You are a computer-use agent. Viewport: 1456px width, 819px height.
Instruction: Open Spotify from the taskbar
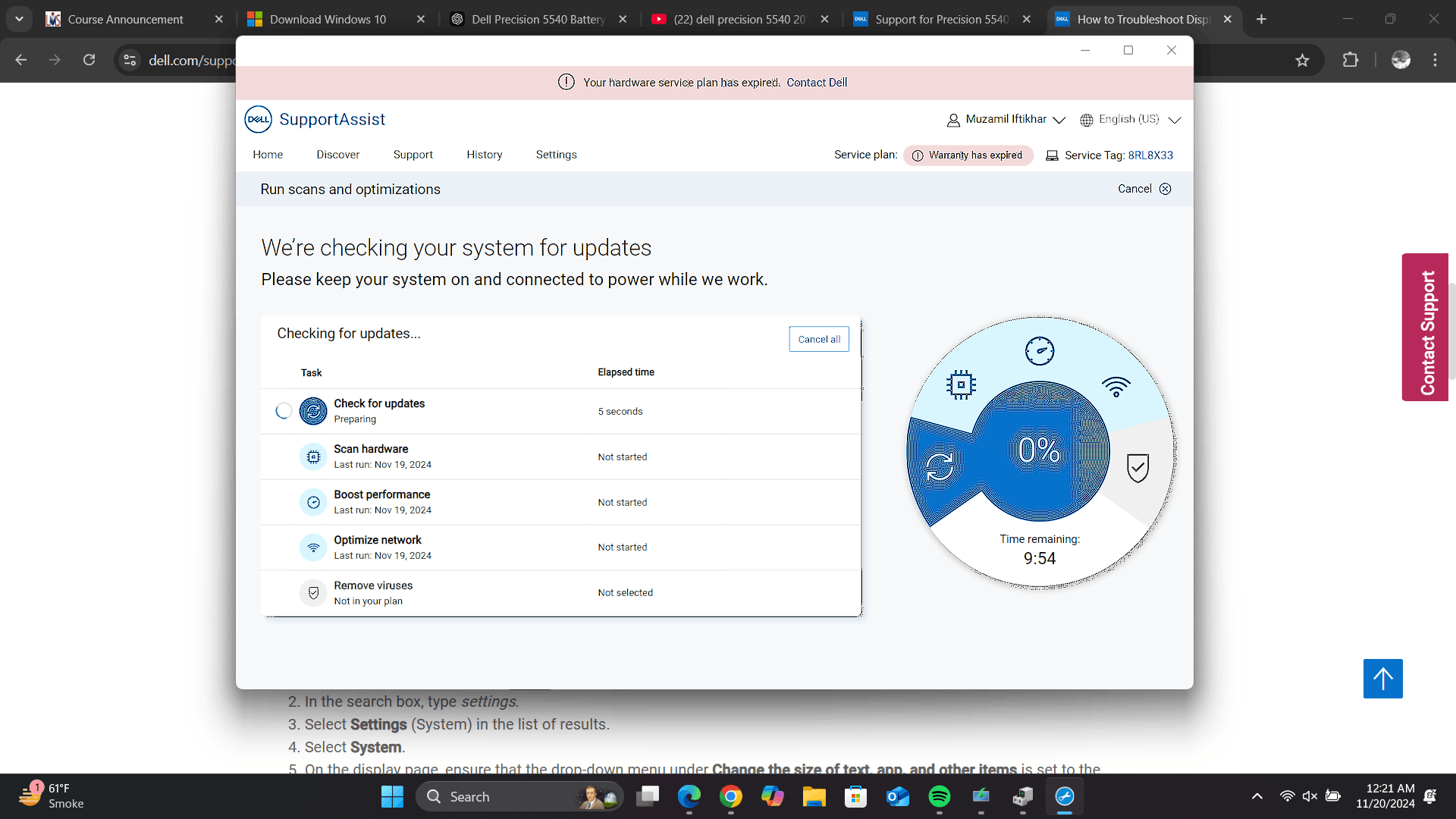point(940,796)
